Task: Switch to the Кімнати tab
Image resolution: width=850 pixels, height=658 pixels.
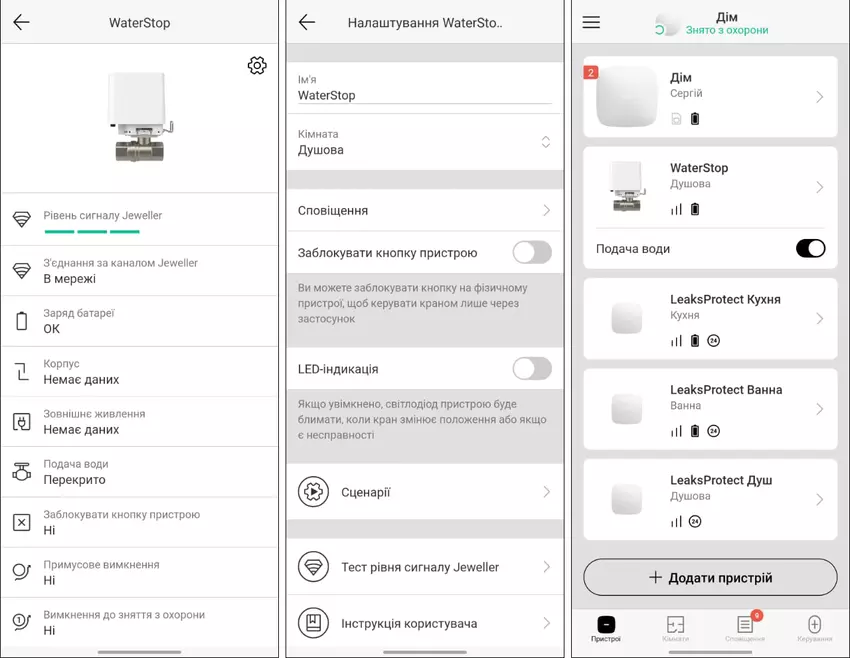Action: tap(675, 628)
